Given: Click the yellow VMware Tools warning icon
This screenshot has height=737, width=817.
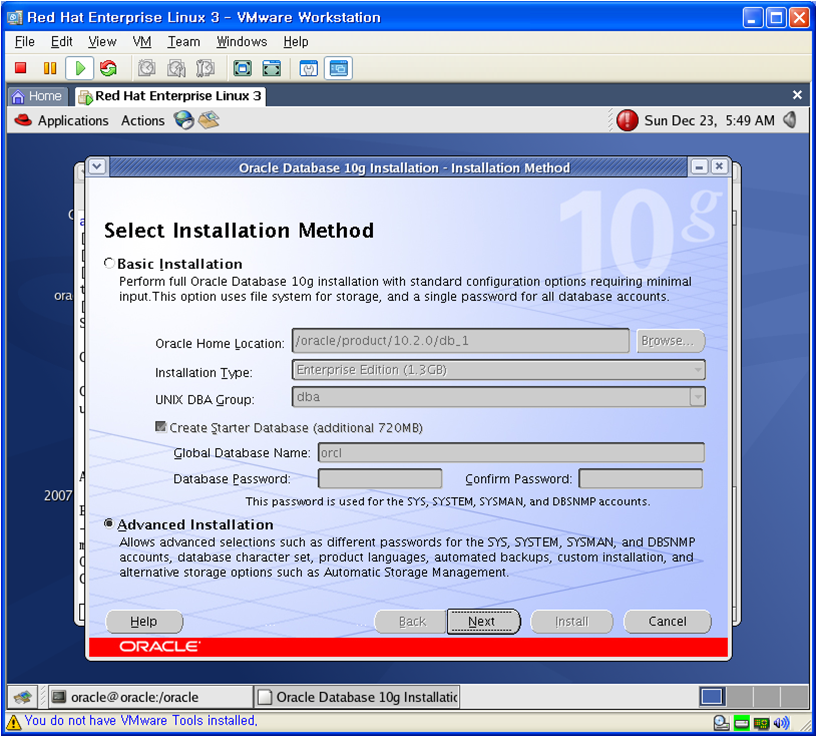Looking at the screenshot, I should (x=14, y=722).
